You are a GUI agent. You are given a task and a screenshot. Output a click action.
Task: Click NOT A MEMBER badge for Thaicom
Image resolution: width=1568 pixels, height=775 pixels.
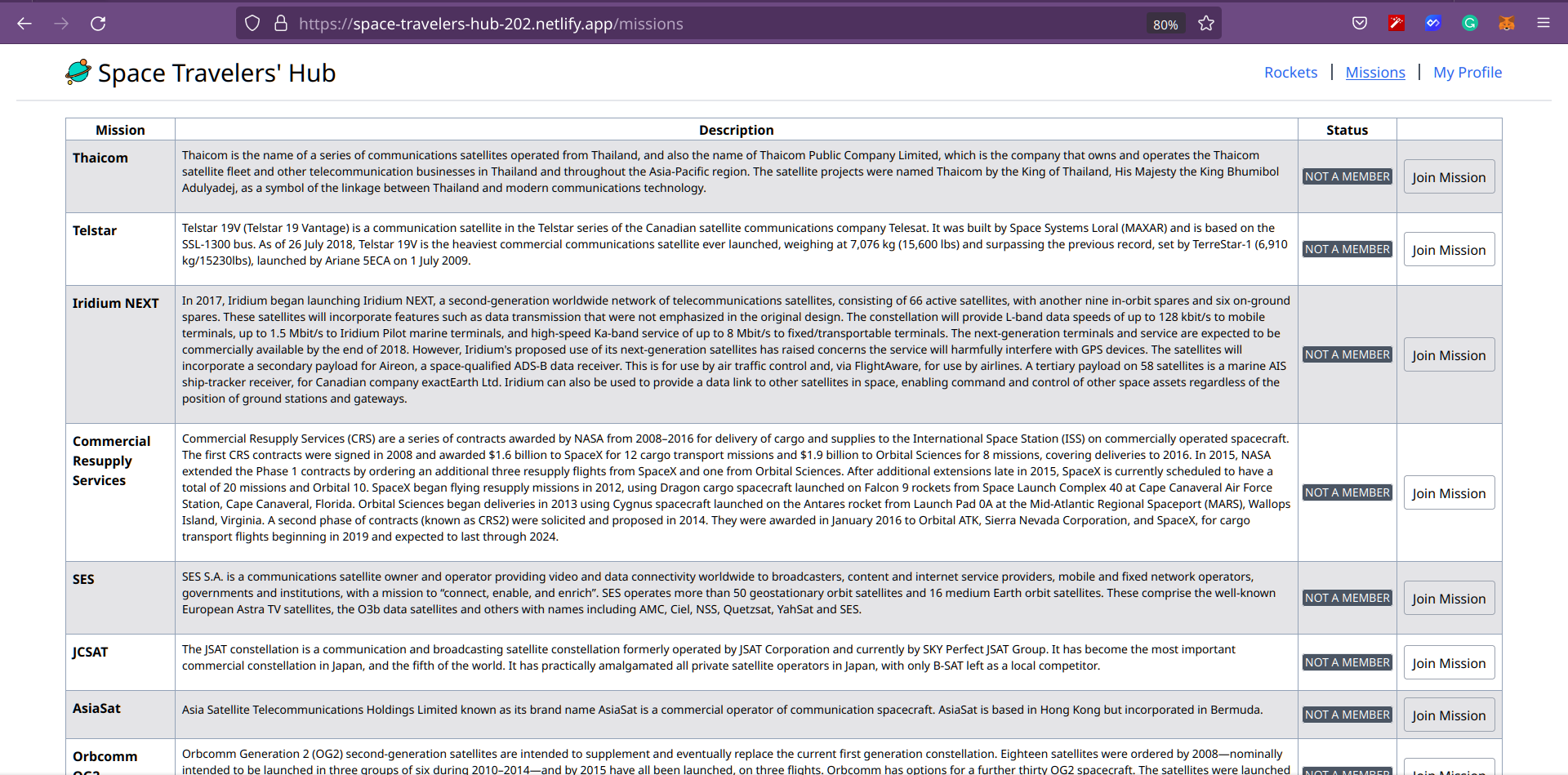point(1347,176)
